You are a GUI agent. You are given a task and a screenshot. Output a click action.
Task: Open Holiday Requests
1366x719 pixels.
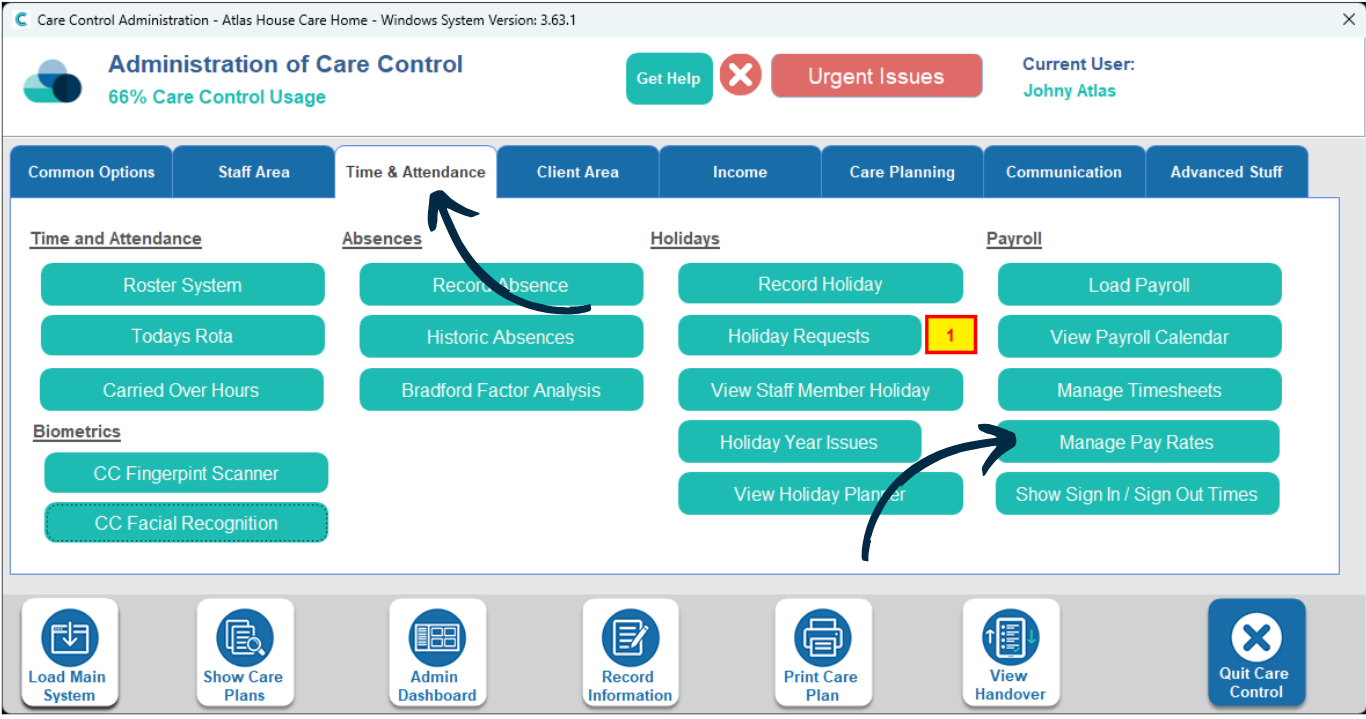coord(799,336)
